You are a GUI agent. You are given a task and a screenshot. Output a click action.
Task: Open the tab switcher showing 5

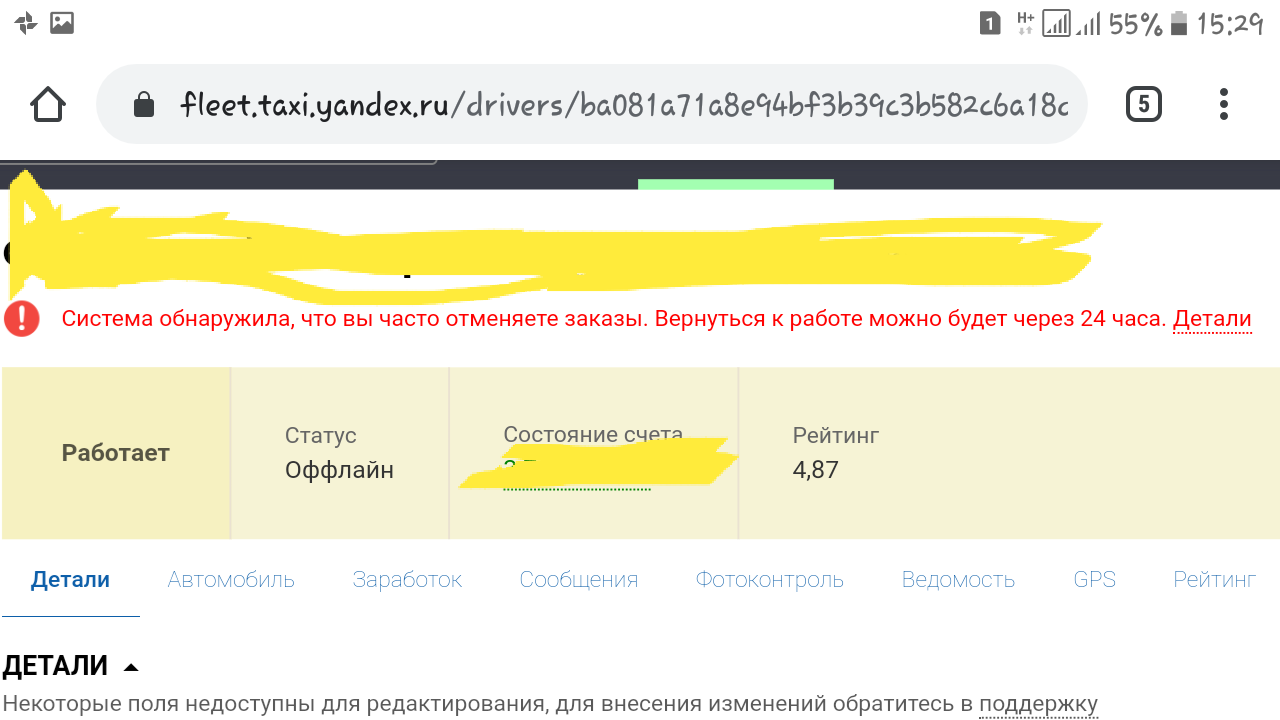coord(1144,104)
